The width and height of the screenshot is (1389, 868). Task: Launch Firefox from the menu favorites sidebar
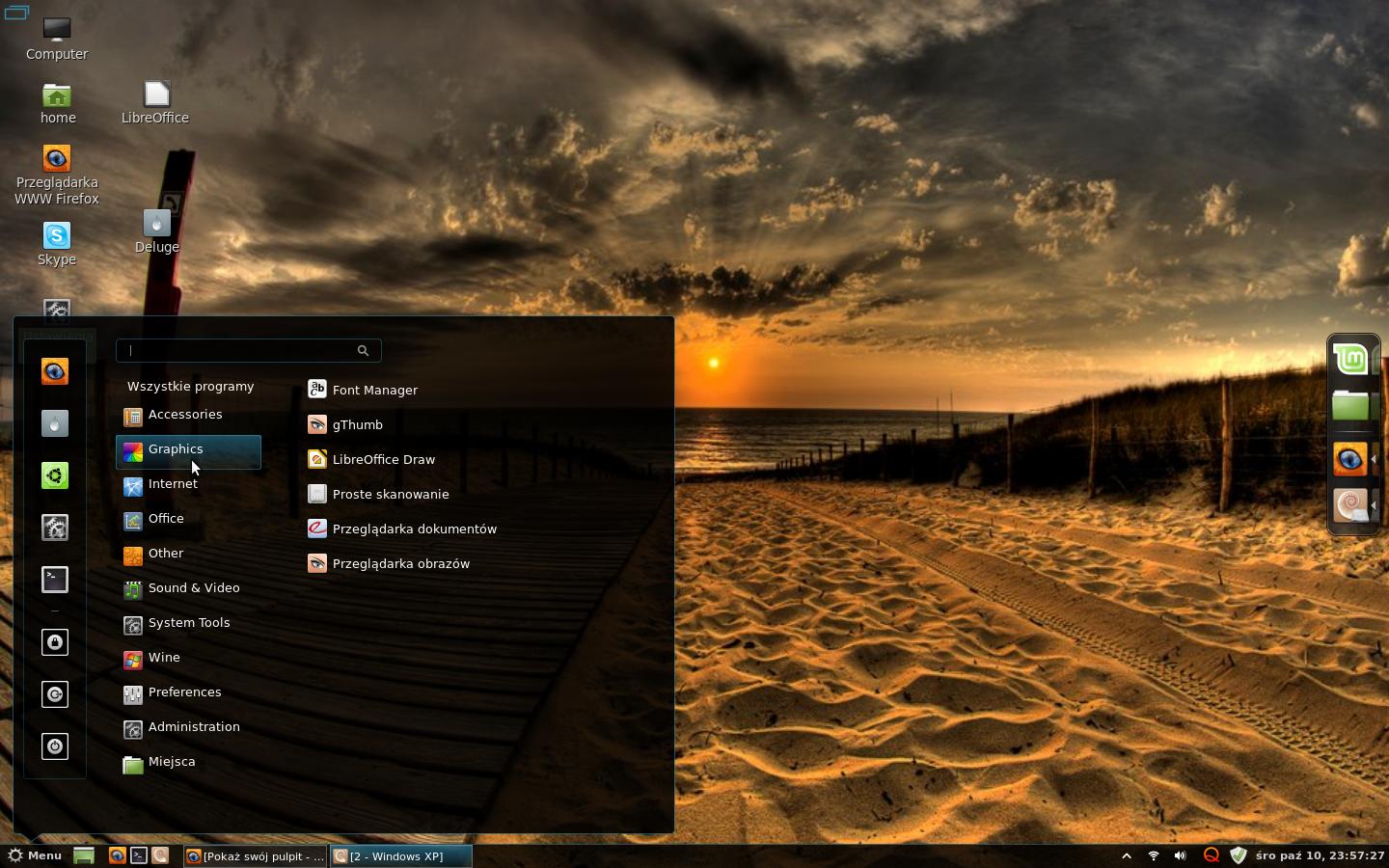pyautogui.click(x=55, y=371)
